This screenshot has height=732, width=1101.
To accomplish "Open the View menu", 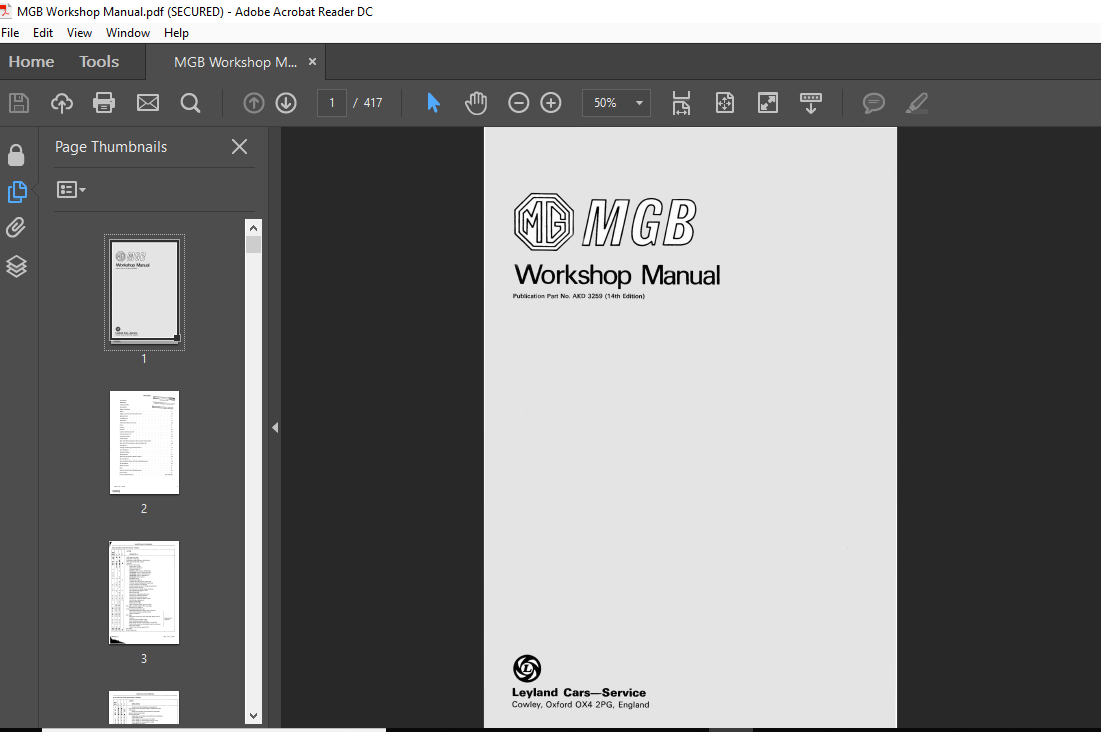I will 79,33.
